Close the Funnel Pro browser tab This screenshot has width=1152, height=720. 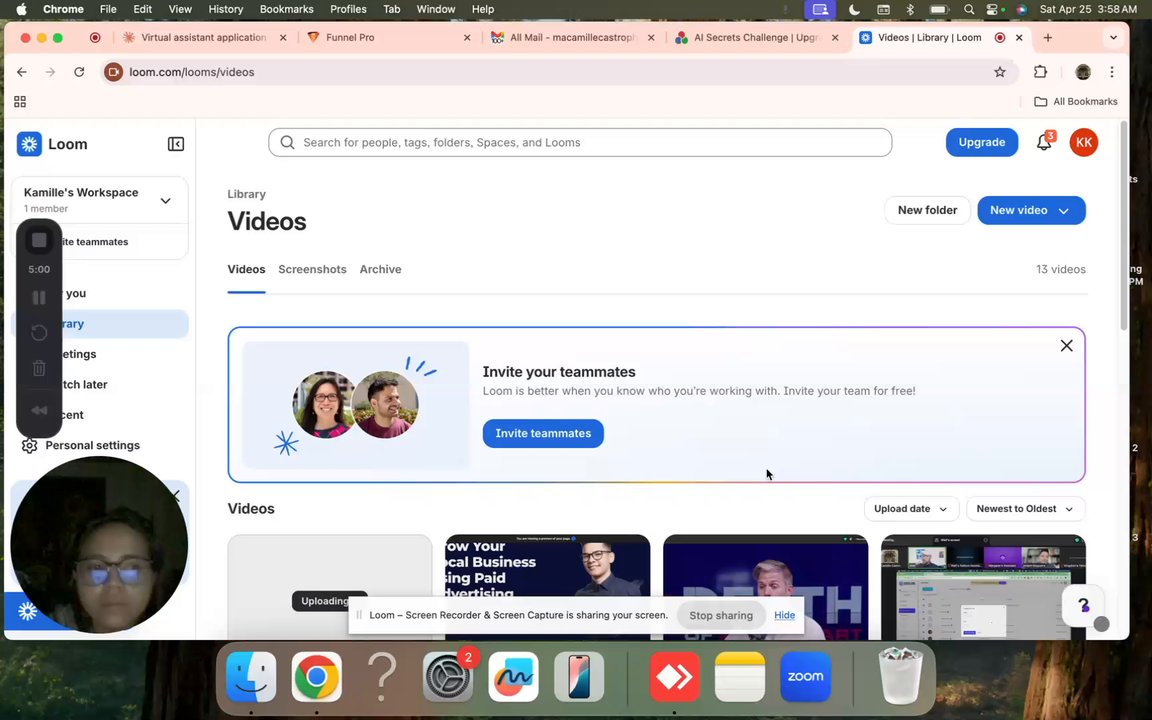click(x=467, y=37)
